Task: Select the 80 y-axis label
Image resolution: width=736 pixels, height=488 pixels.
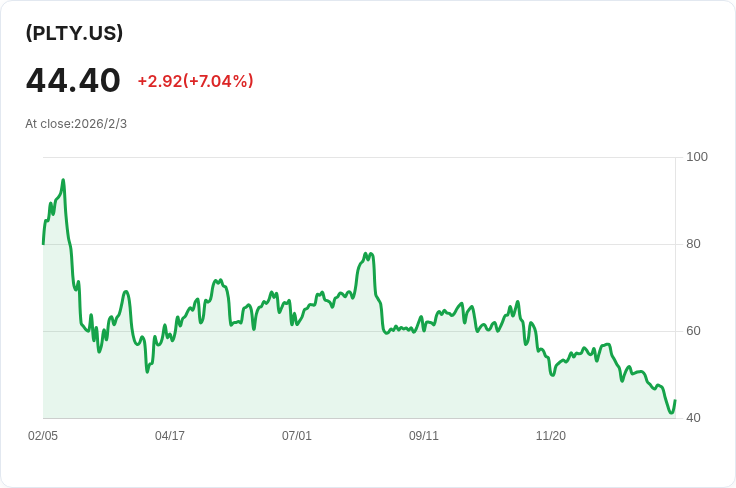Action: pos(693,244)
